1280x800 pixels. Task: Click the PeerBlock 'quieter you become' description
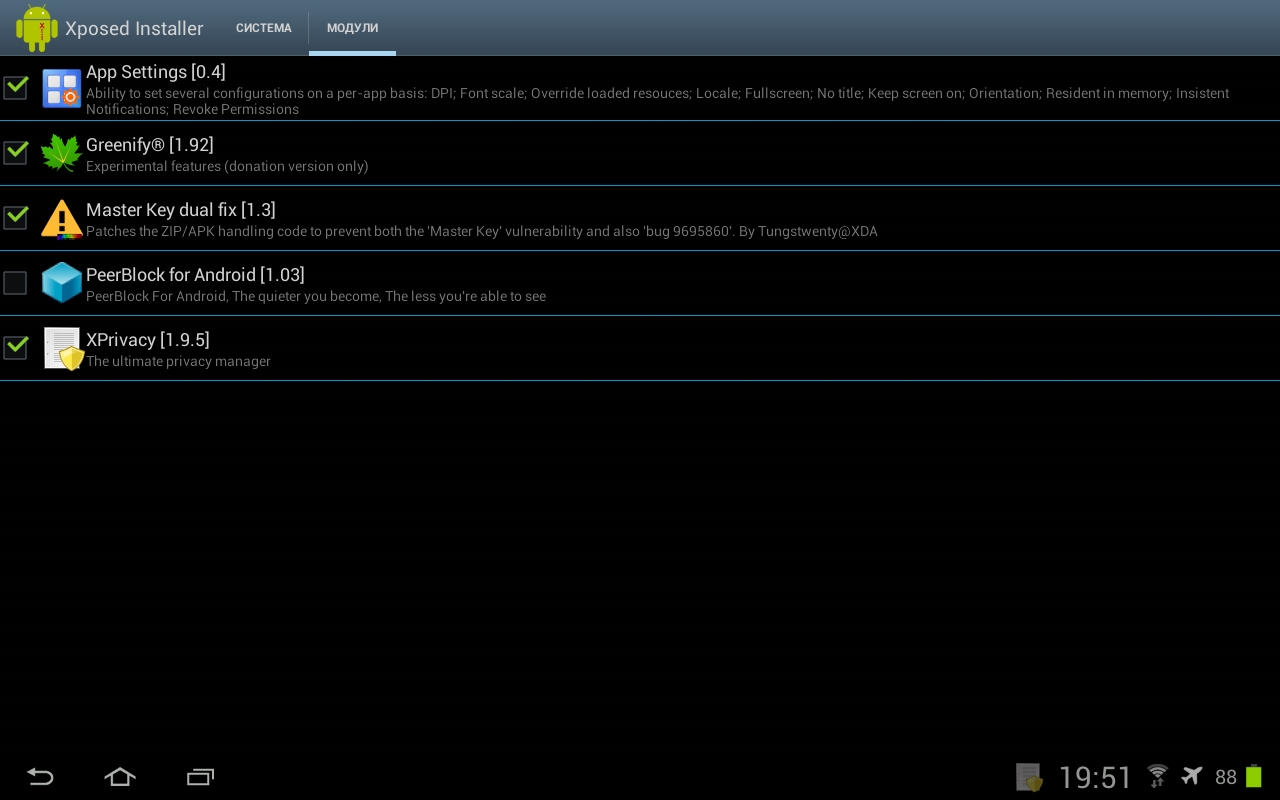(316, 296)
